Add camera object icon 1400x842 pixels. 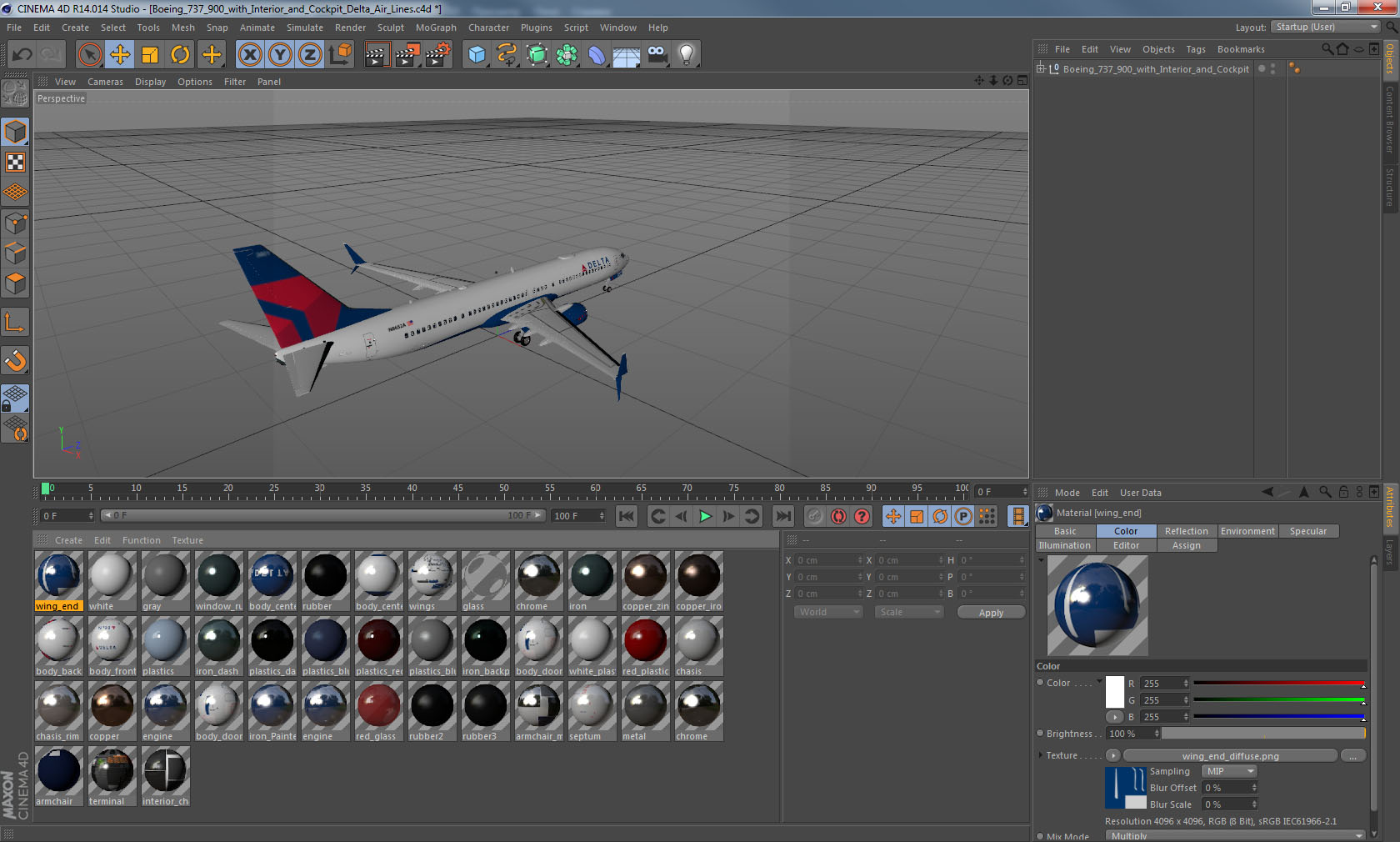coord(657,55)
